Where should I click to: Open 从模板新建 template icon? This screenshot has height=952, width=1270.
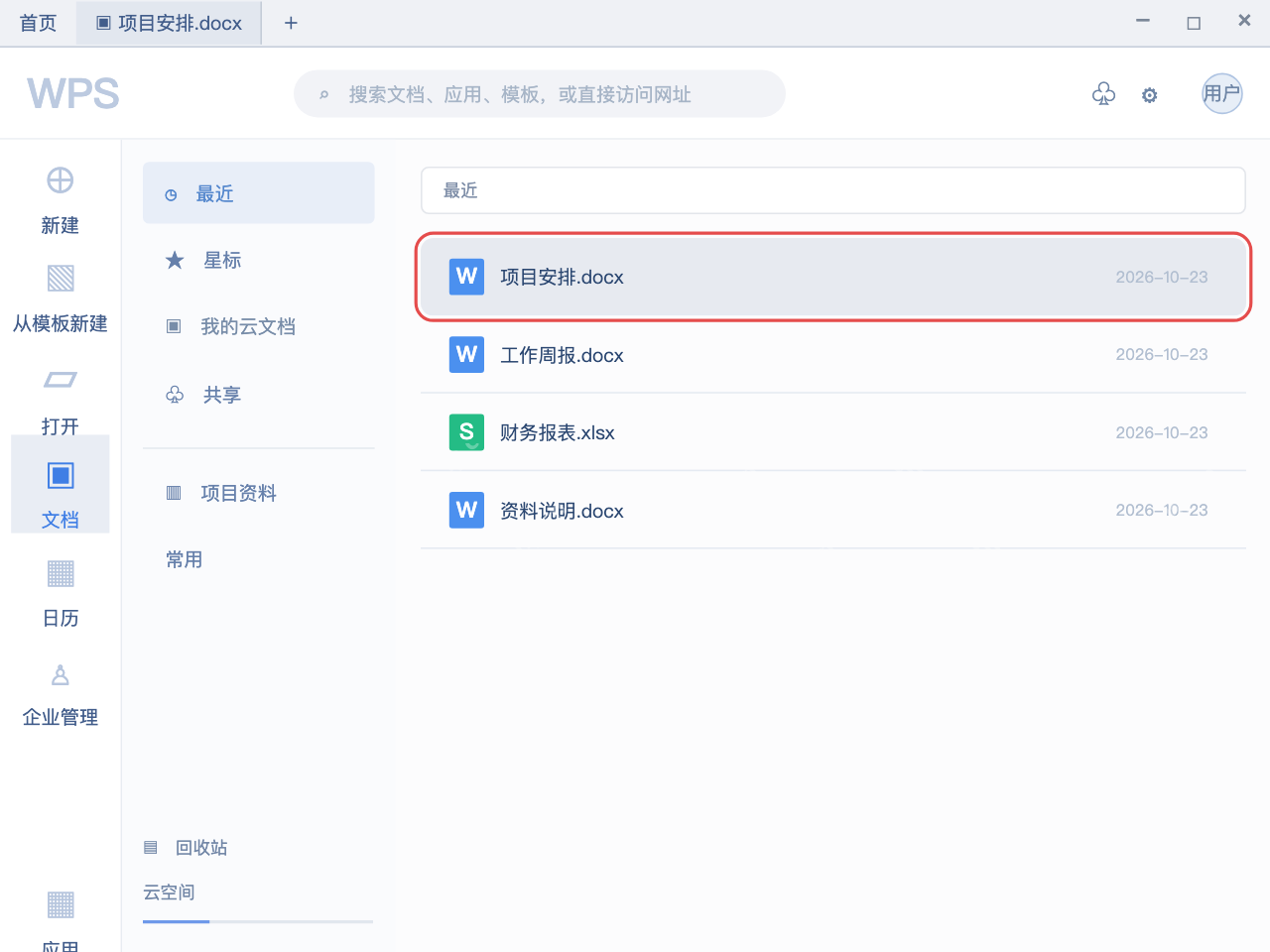[x=61, y=279]
